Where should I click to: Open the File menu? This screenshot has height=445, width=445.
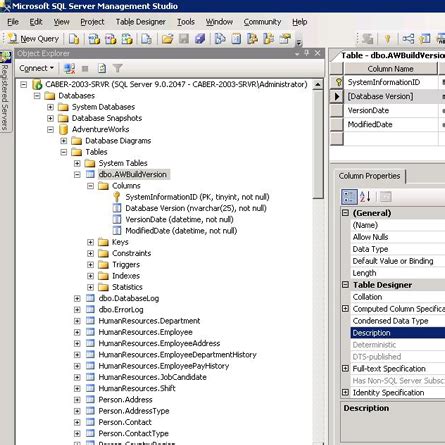(13, 22)
